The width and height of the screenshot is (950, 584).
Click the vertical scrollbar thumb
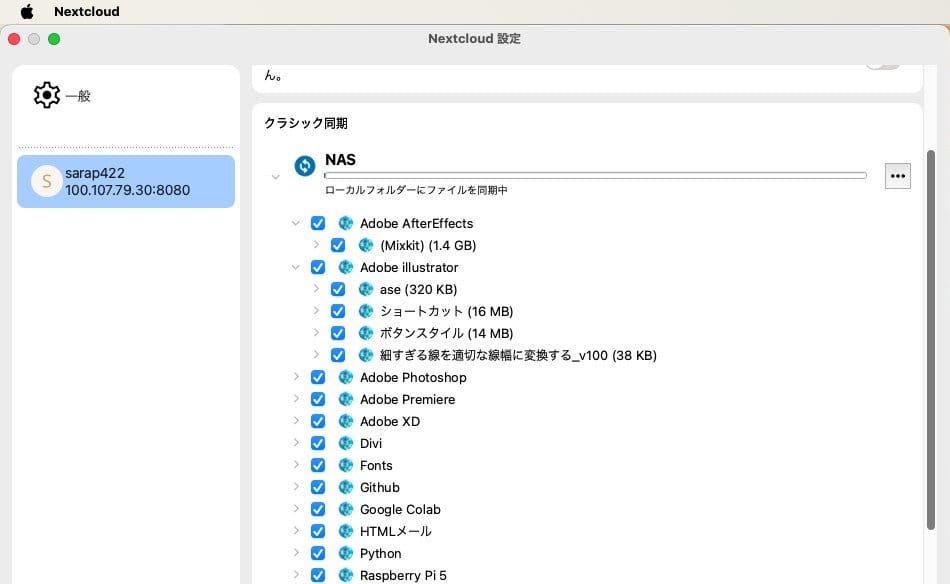pyautogui.click(x=931, y=339)
